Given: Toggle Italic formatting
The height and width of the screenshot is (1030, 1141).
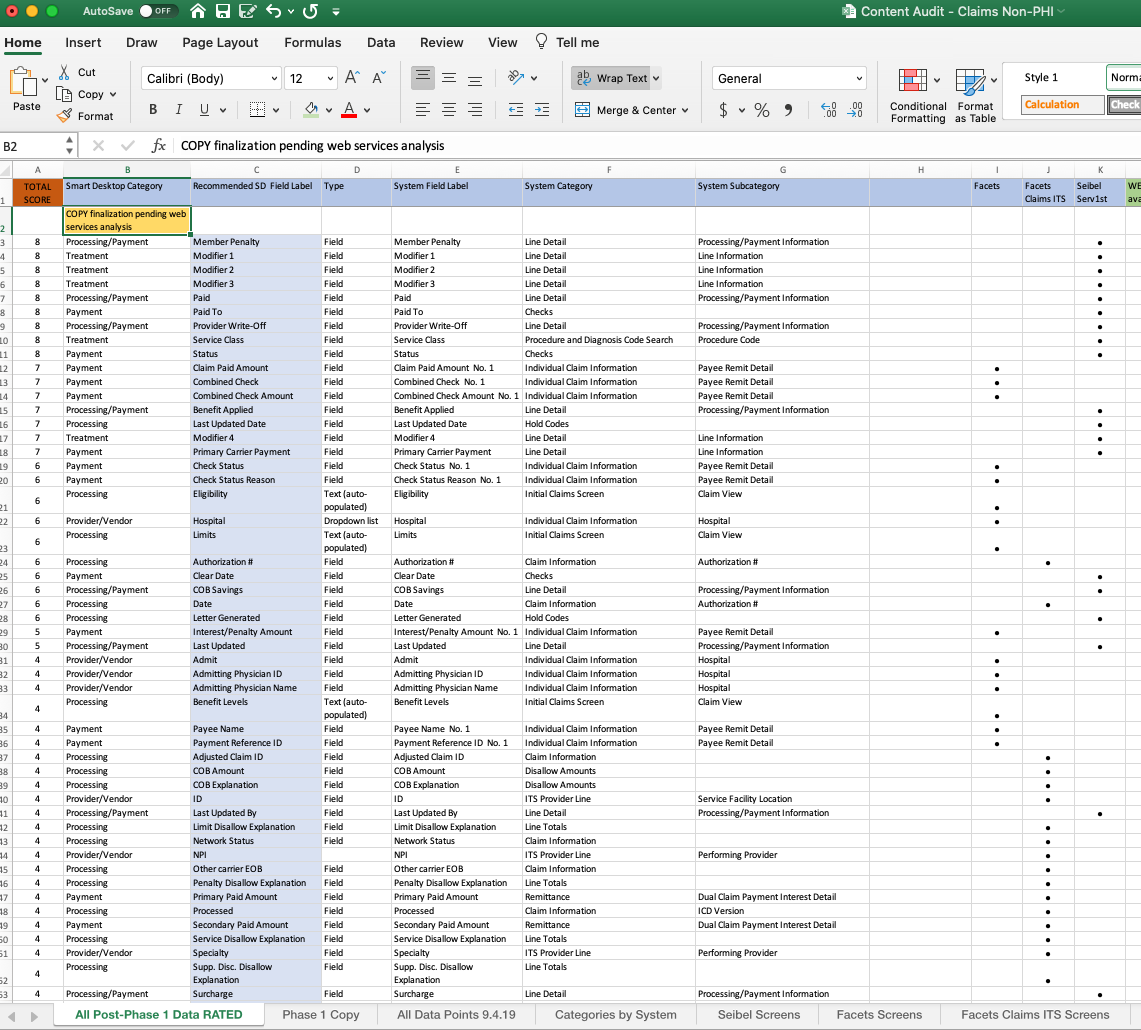Looking at the screenshot, I should tap(178, 109).
